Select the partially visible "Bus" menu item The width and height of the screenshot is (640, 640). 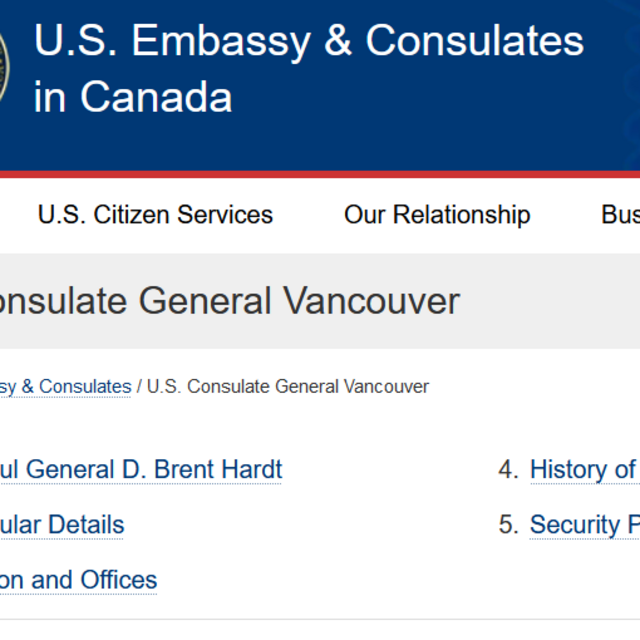620,215
